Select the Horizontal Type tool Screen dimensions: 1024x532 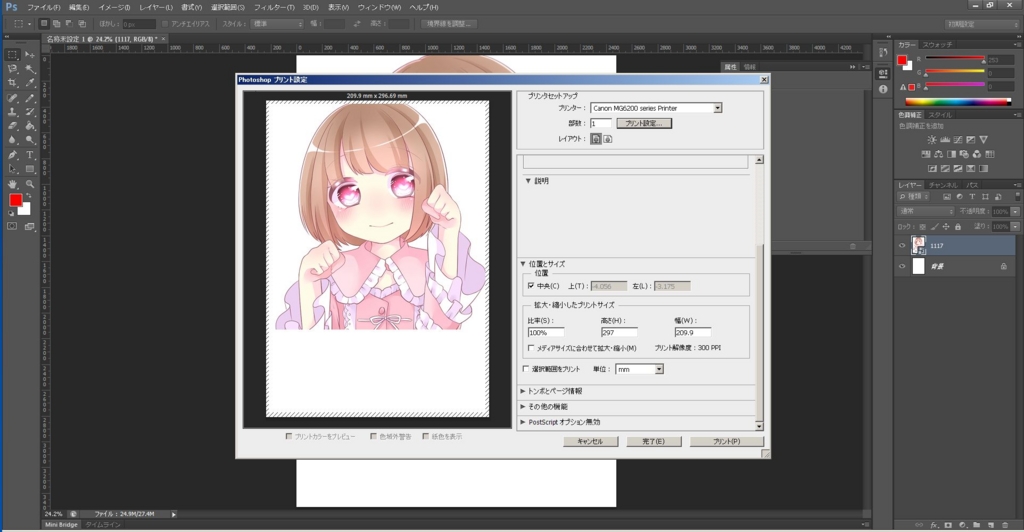30,155
